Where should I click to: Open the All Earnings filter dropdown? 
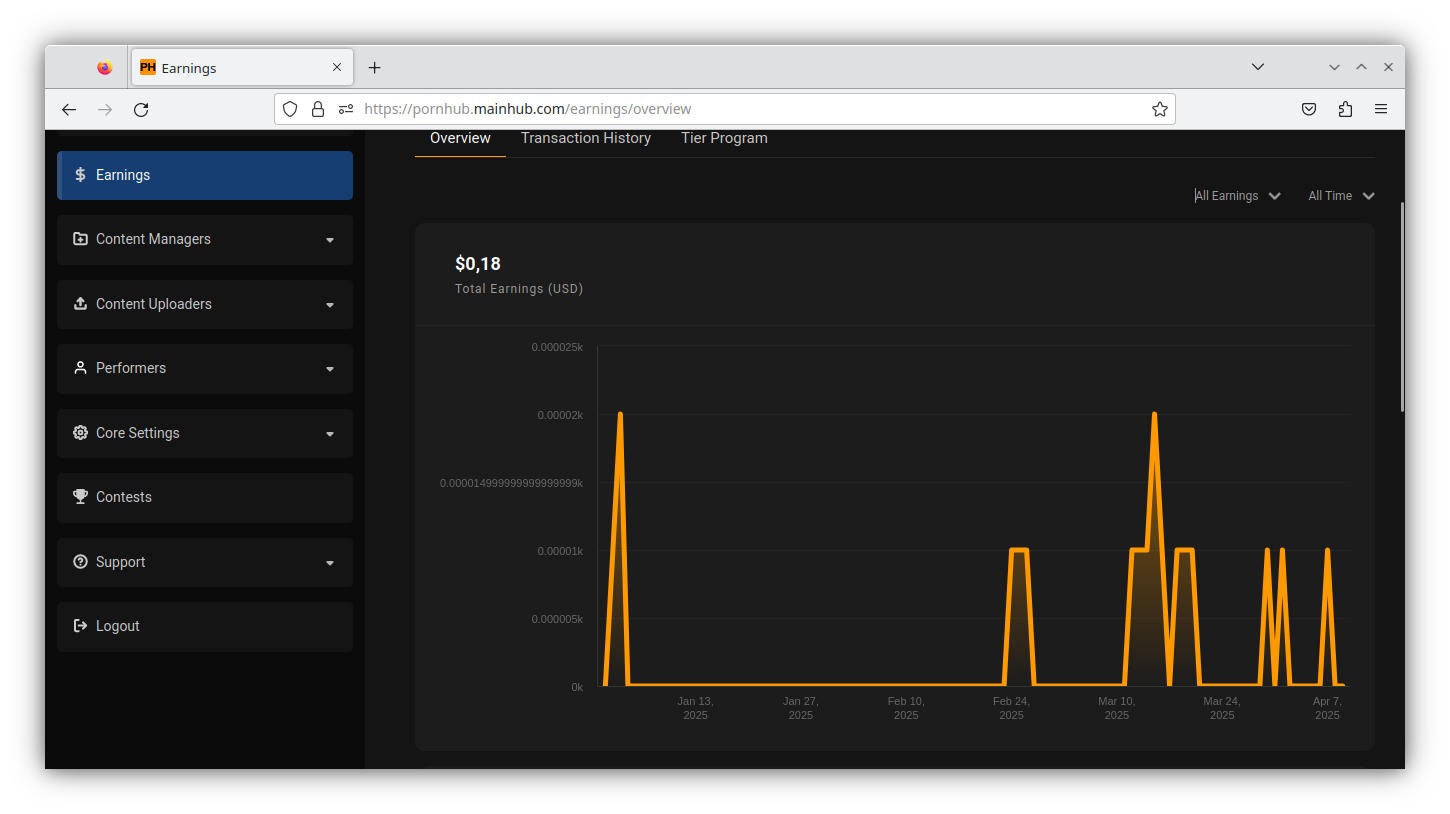click(x=1237, y=195)
